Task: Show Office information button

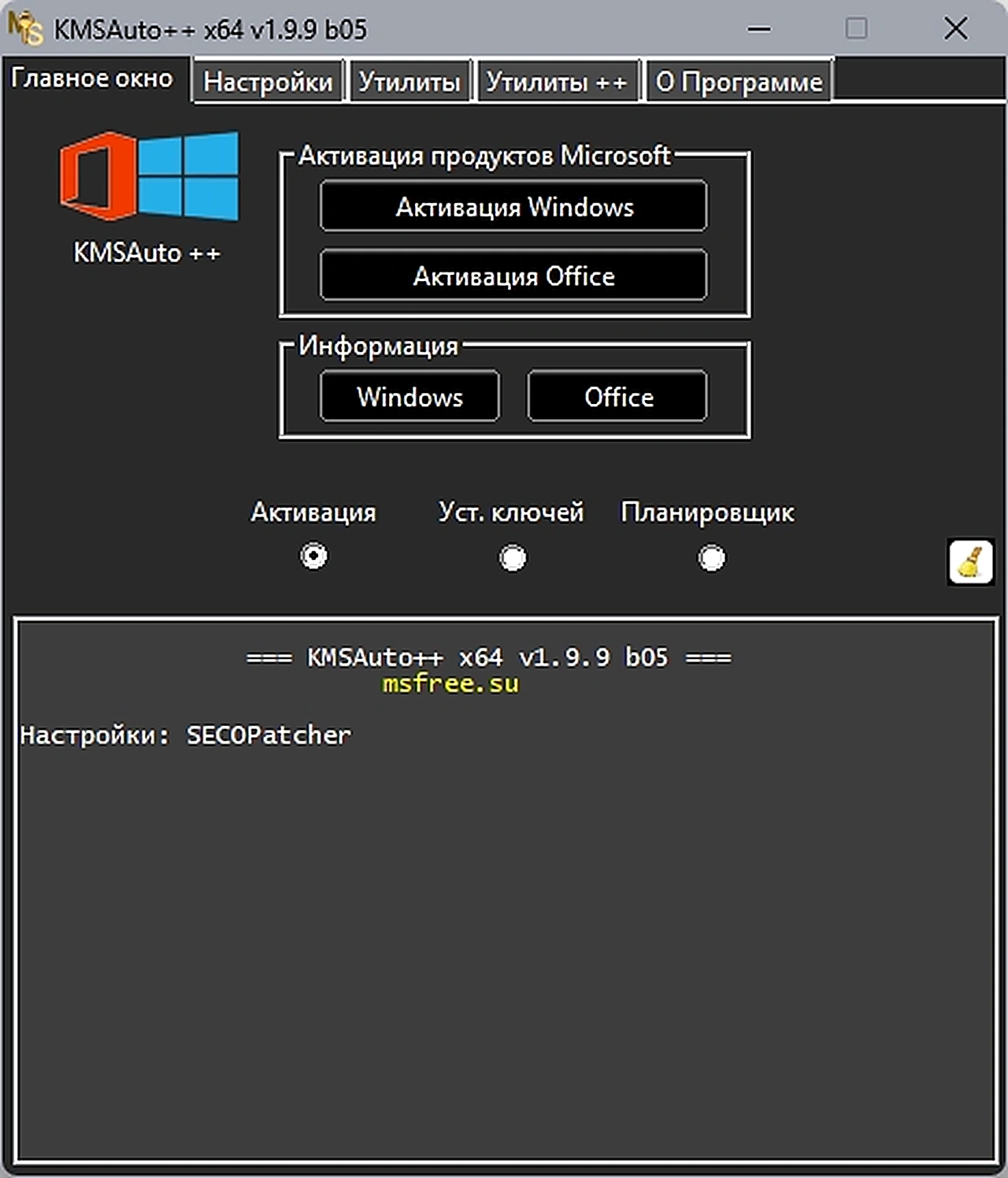Action: [617, 396]
